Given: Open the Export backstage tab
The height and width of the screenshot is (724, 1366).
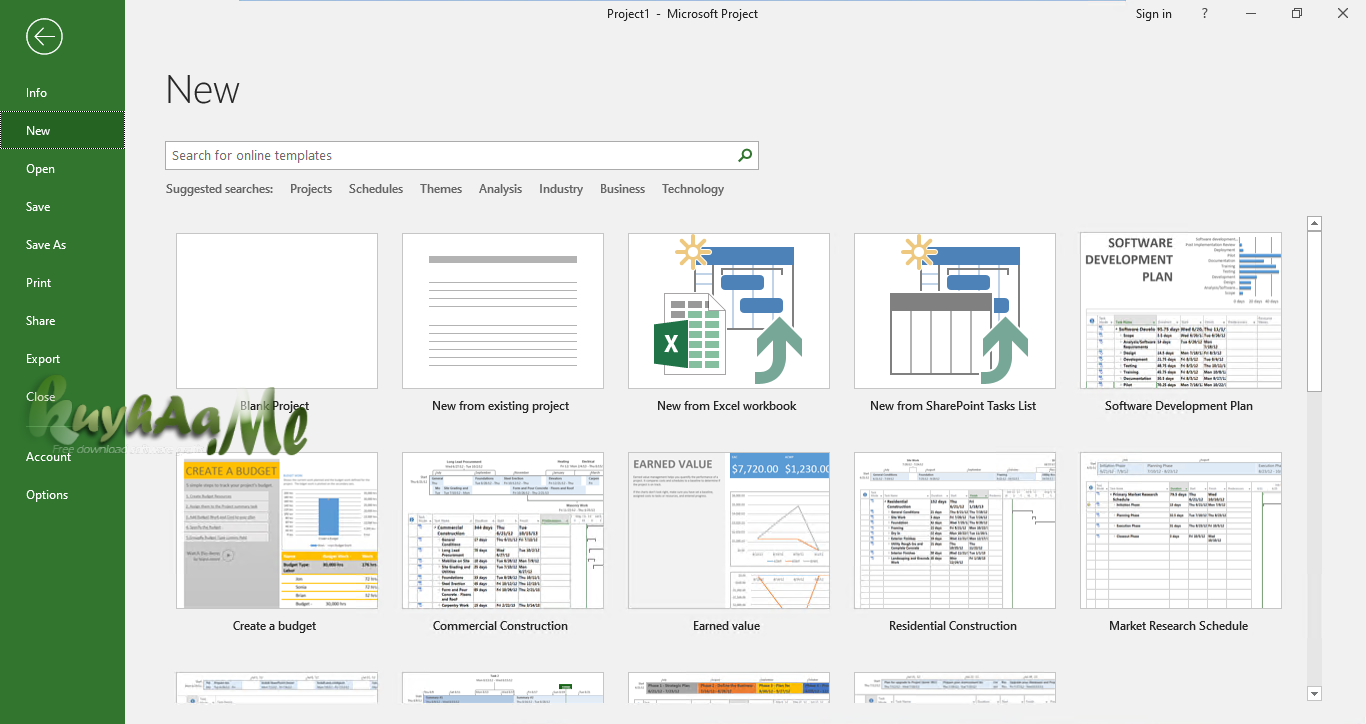Looking at the screenshot, I should [x=62, y=359].
